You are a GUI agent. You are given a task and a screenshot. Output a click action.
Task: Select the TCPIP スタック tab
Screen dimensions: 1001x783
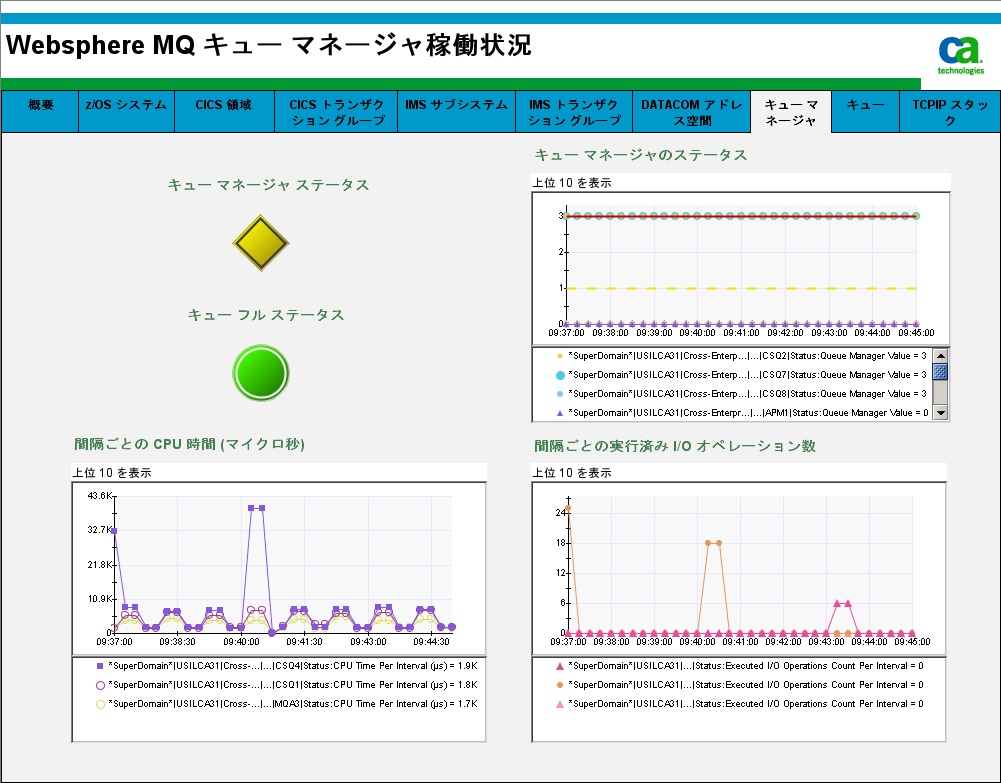(950, 111)
